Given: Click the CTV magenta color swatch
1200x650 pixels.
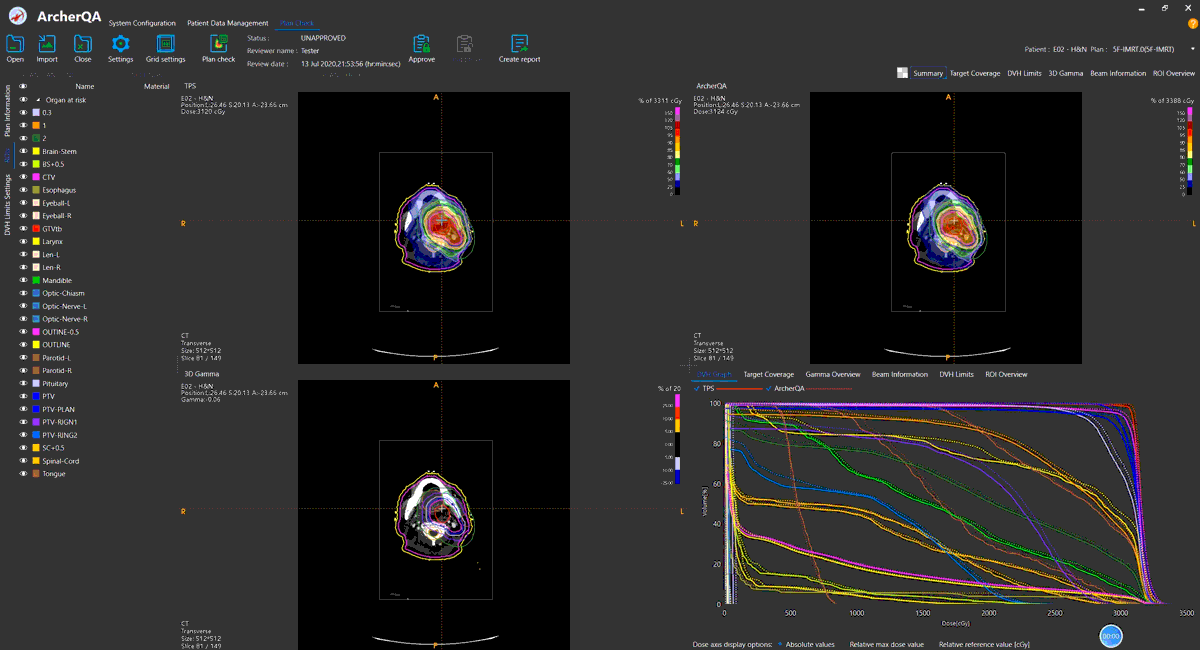Looking at the screenshot, I should 36,177.
